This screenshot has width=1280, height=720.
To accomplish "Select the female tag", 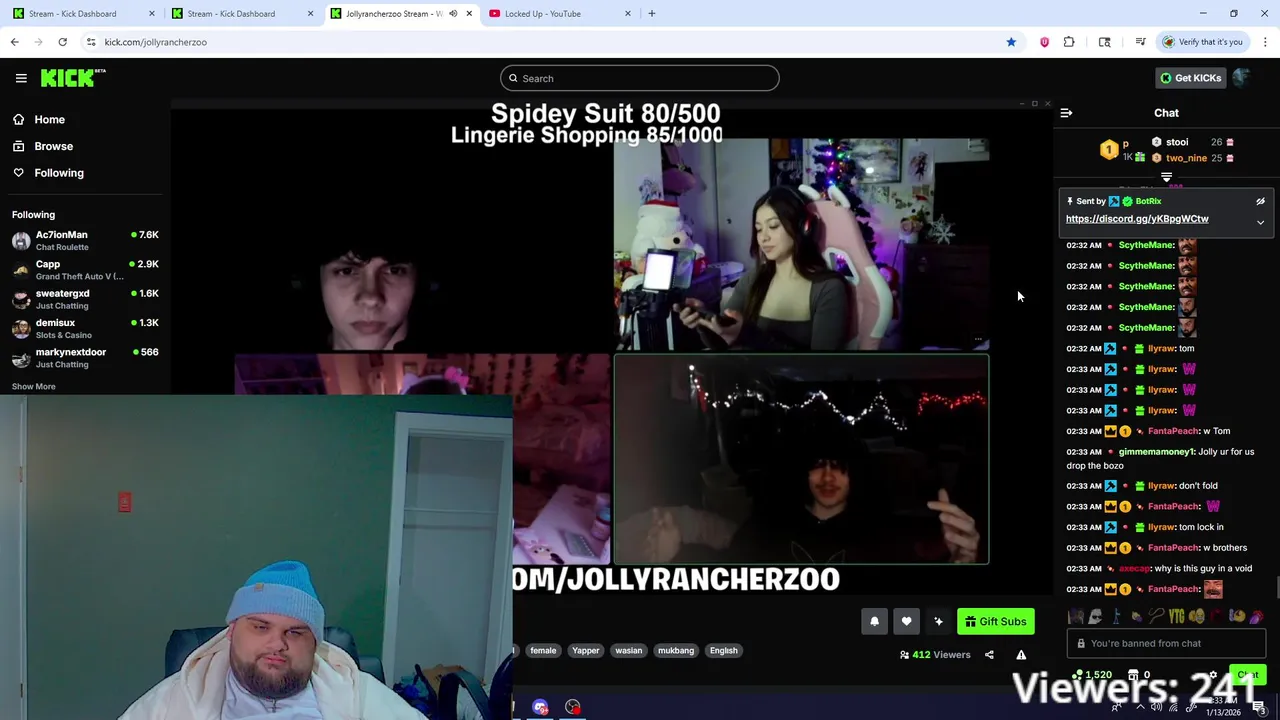I will 543,651.
